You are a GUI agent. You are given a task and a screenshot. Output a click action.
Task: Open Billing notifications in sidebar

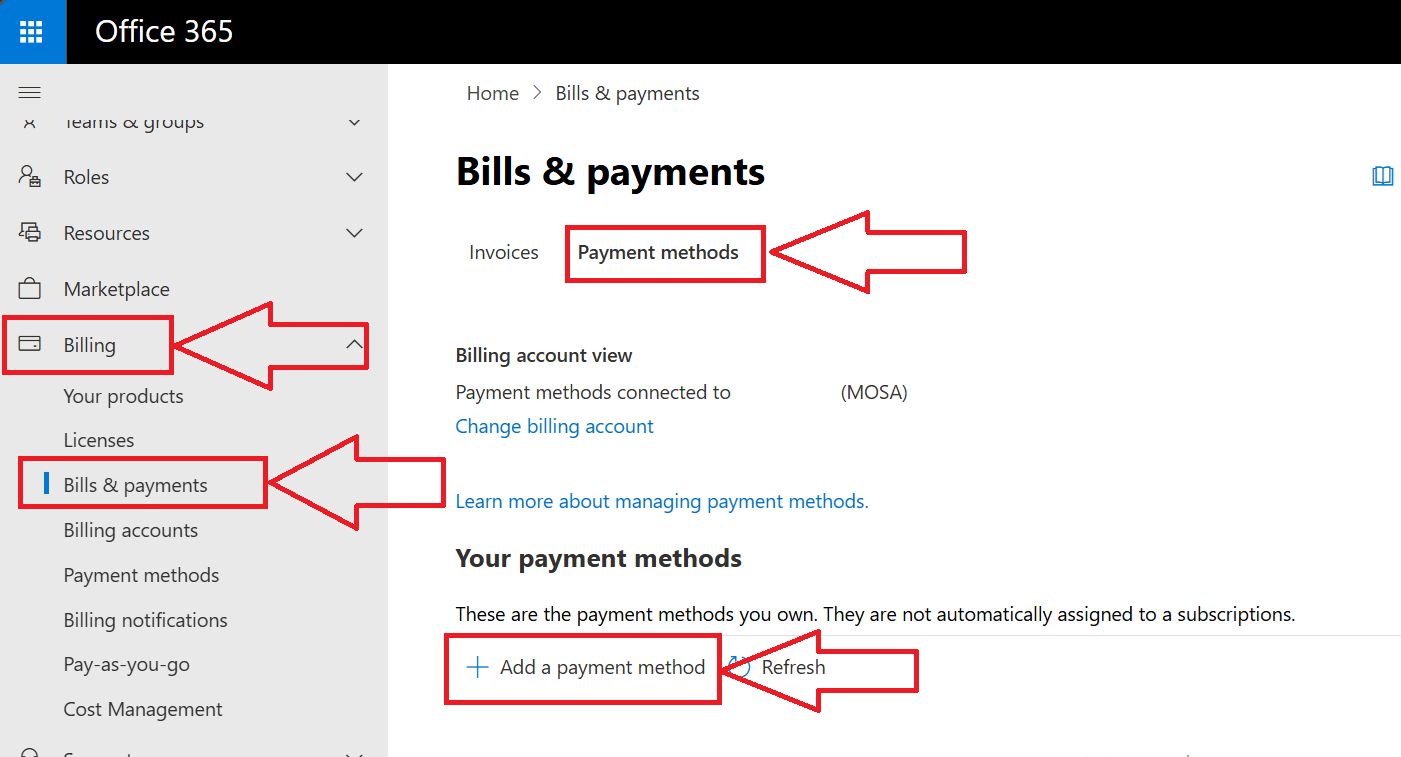[146, 620]
